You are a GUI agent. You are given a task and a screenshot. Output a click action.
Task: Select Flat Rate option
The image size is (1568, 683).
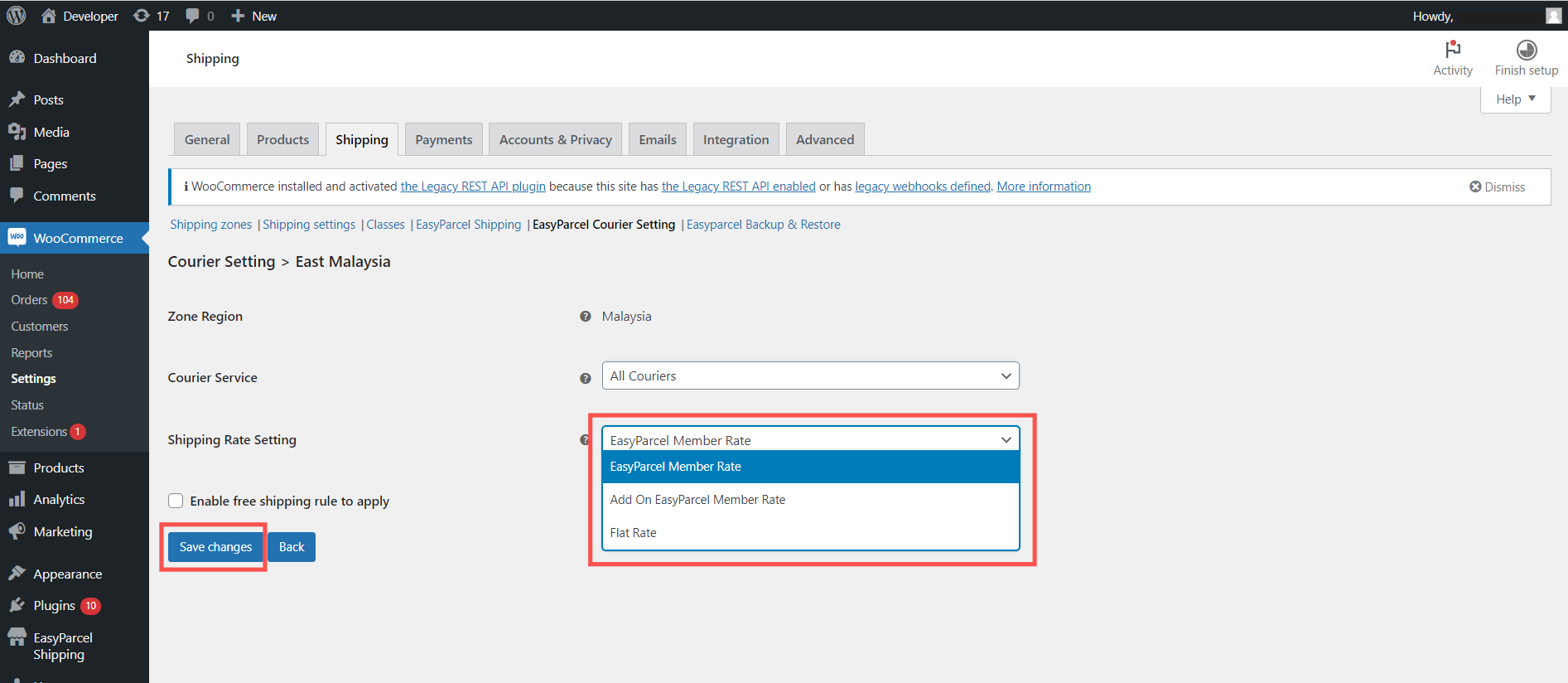click(810, 533)
